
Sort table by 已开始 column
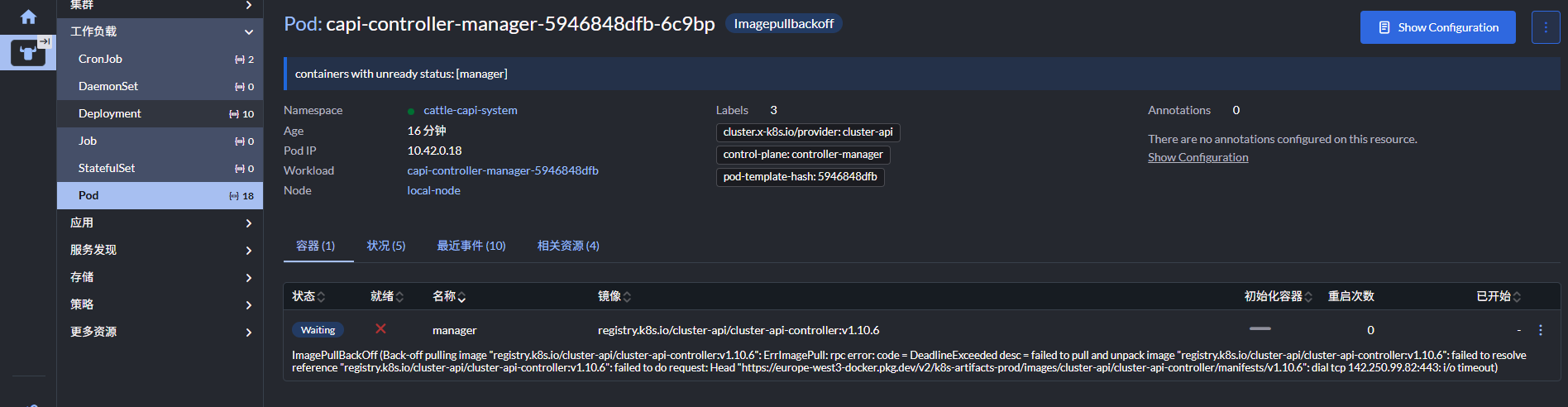tap(1499, 296)
